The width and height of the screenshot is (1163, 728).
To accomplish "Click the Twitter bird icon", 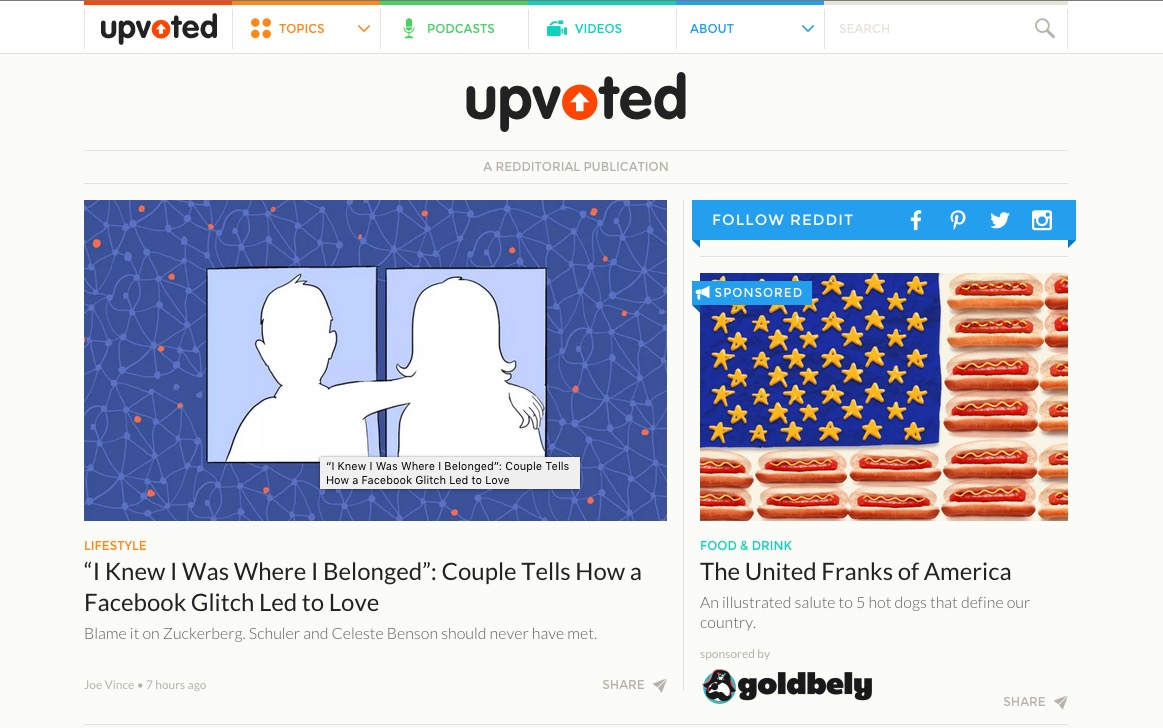I will coord(1000,220).
